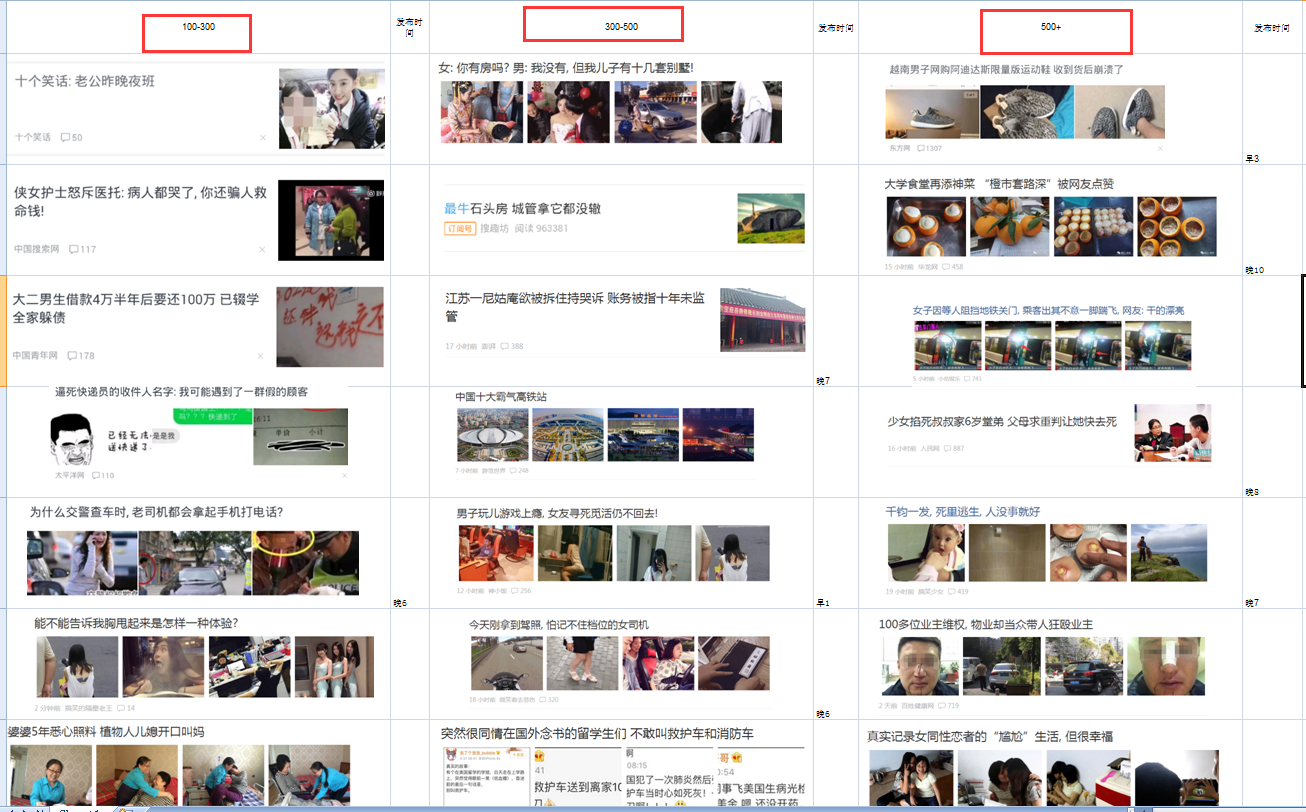Image resolution: width=1306 pixels, height=812 pixels.
Task: Select the cell containing 晚8
Action: (1274, 442)
